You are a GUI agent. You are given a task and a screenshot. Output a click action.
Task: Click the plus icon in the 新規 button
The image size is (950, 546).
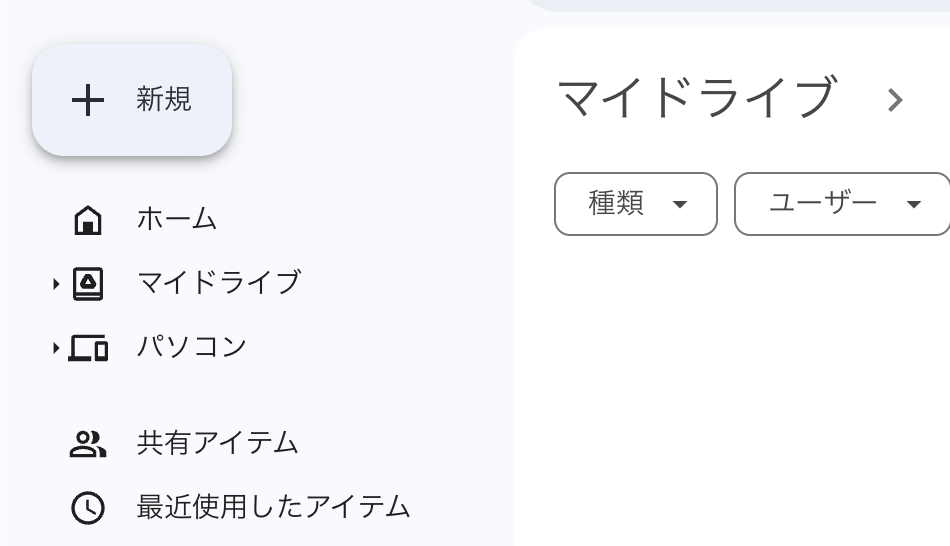[88, 100]
